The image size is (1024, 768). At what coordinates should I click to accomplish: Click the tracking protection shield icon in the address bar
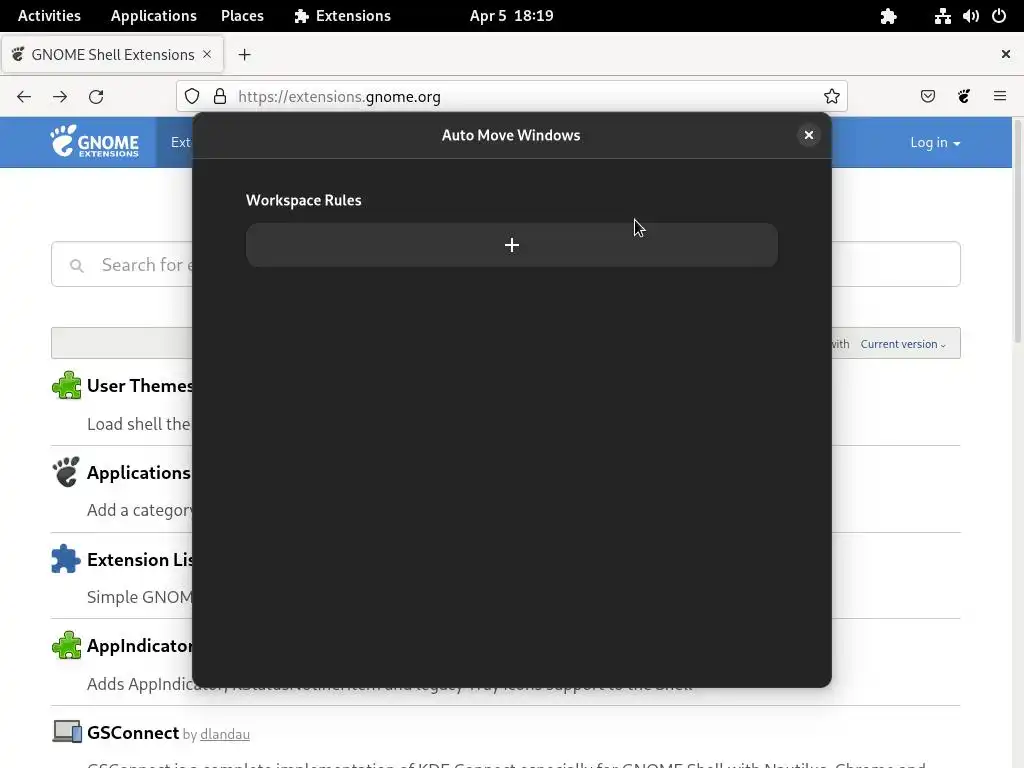point(192,97)
